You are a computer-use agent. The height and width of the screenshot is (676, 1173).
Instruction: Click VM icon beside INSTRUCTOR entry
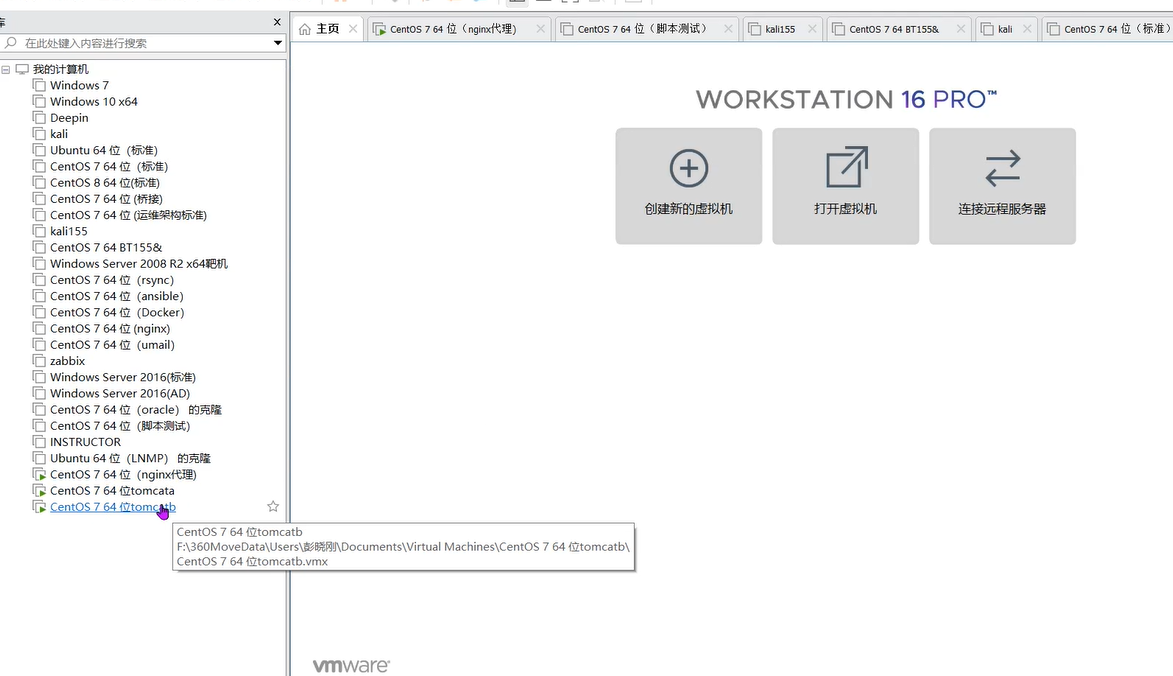coord(39,442)
